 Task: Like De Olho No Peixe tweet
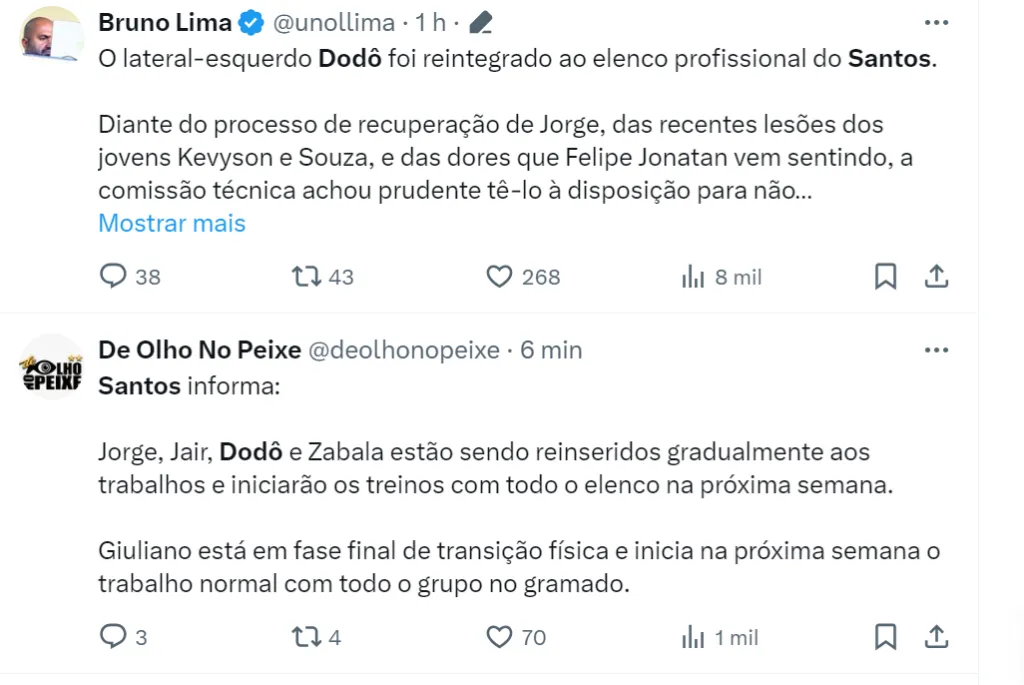point(498,636)
